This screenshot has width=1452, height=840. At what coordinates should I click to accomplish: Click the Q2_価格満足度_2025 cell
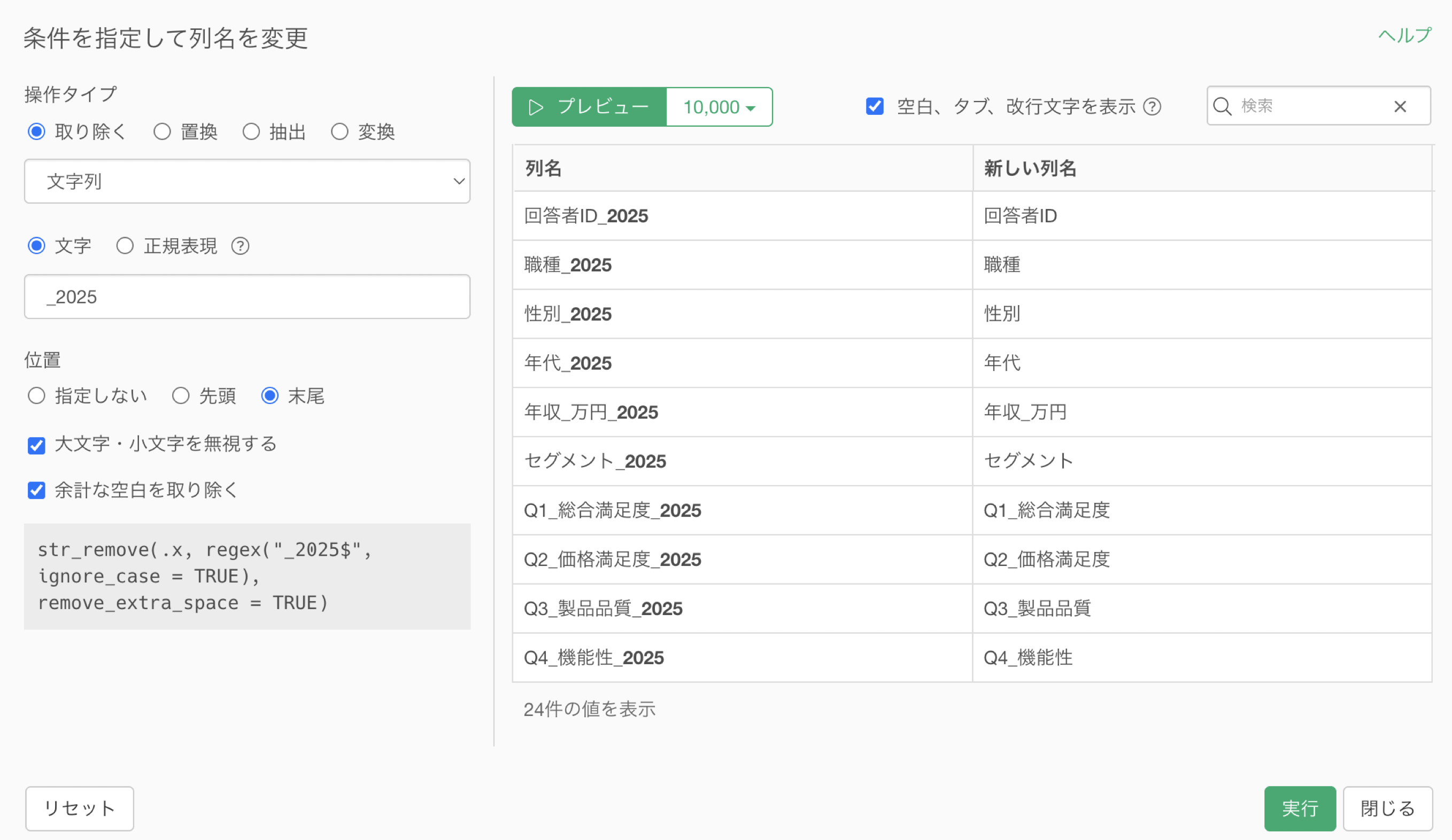743,559
